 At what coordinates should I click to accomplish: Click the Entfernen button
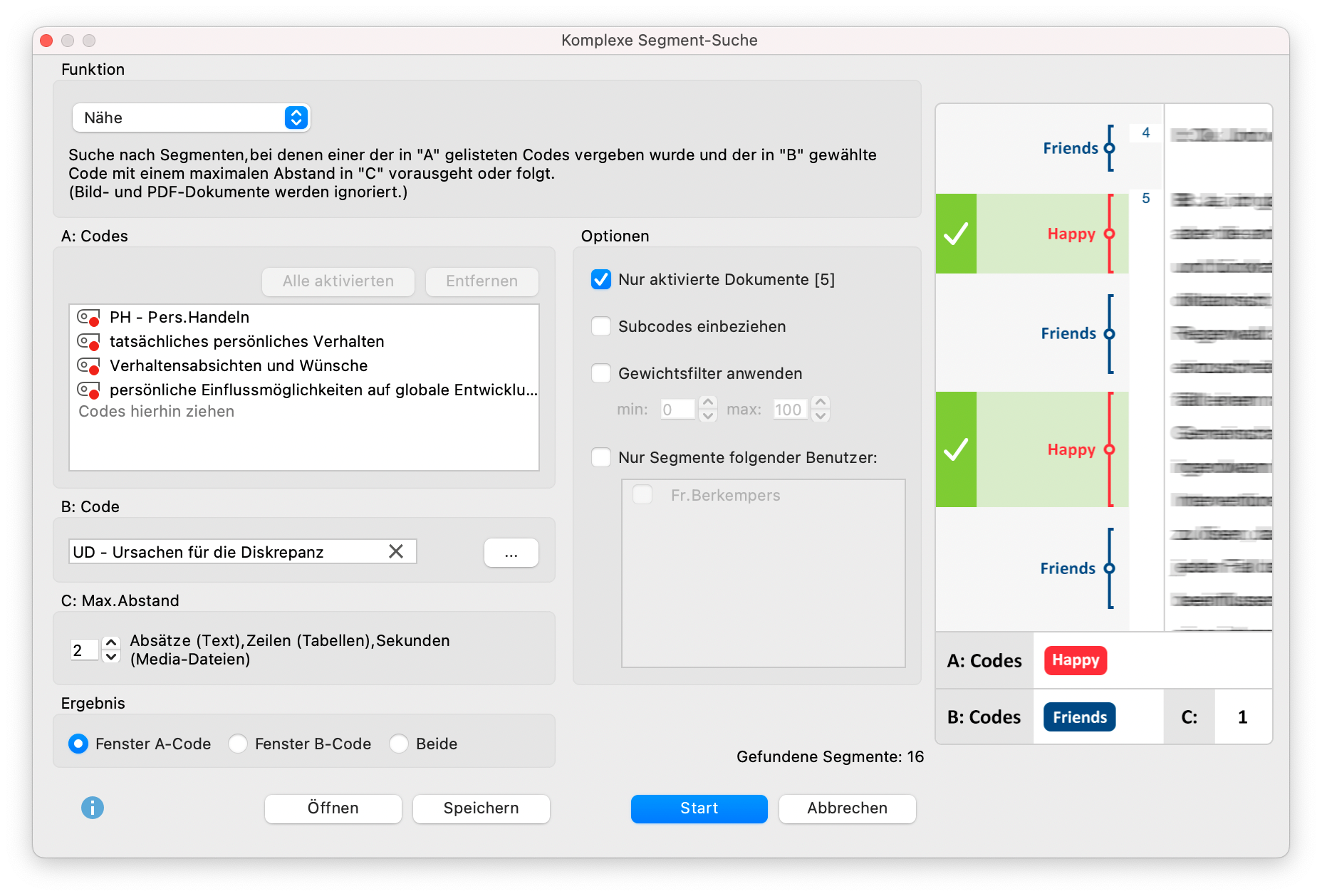pos(482,281)
